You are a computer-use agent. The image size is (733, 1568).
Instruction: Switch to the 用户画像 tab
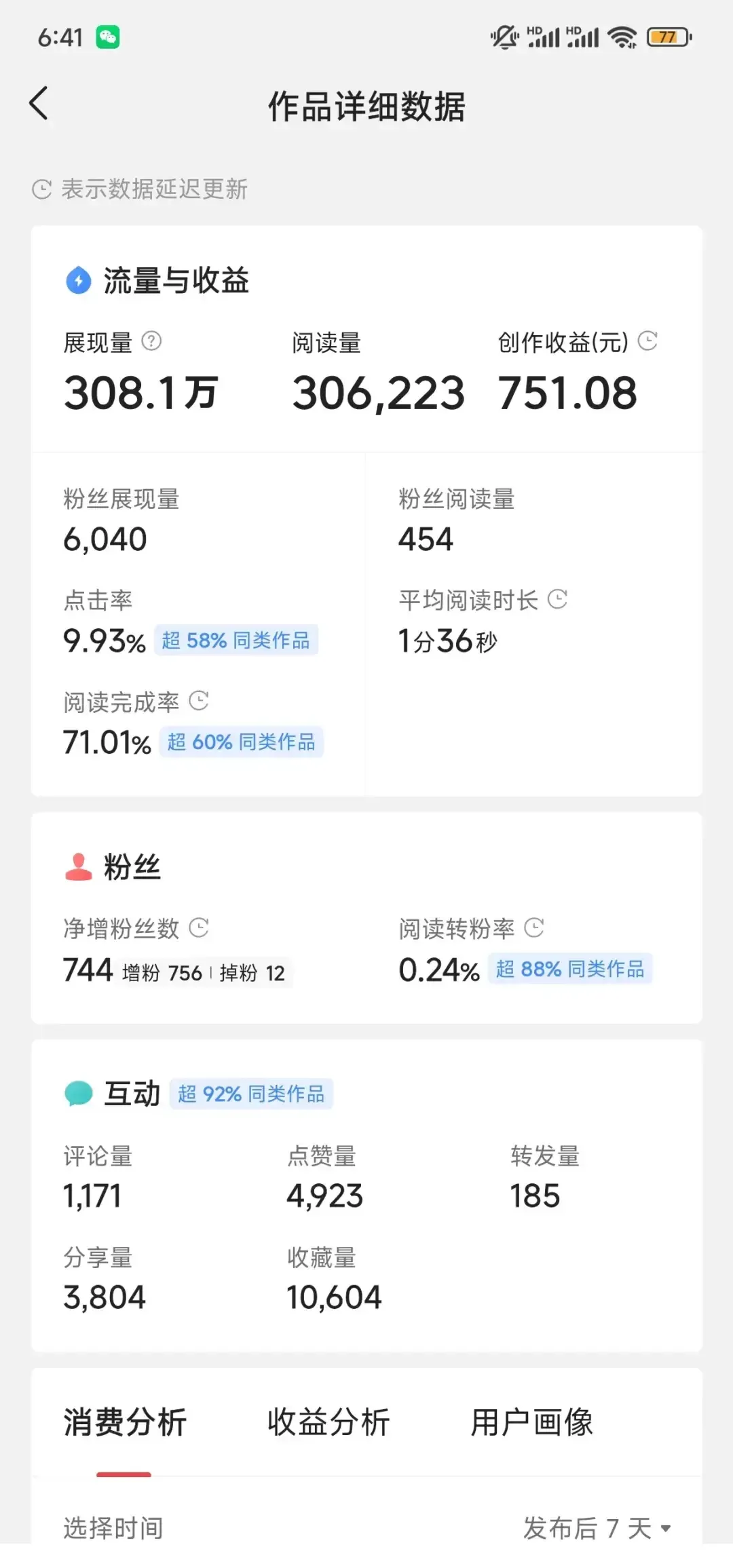(x=532, y=1422)
